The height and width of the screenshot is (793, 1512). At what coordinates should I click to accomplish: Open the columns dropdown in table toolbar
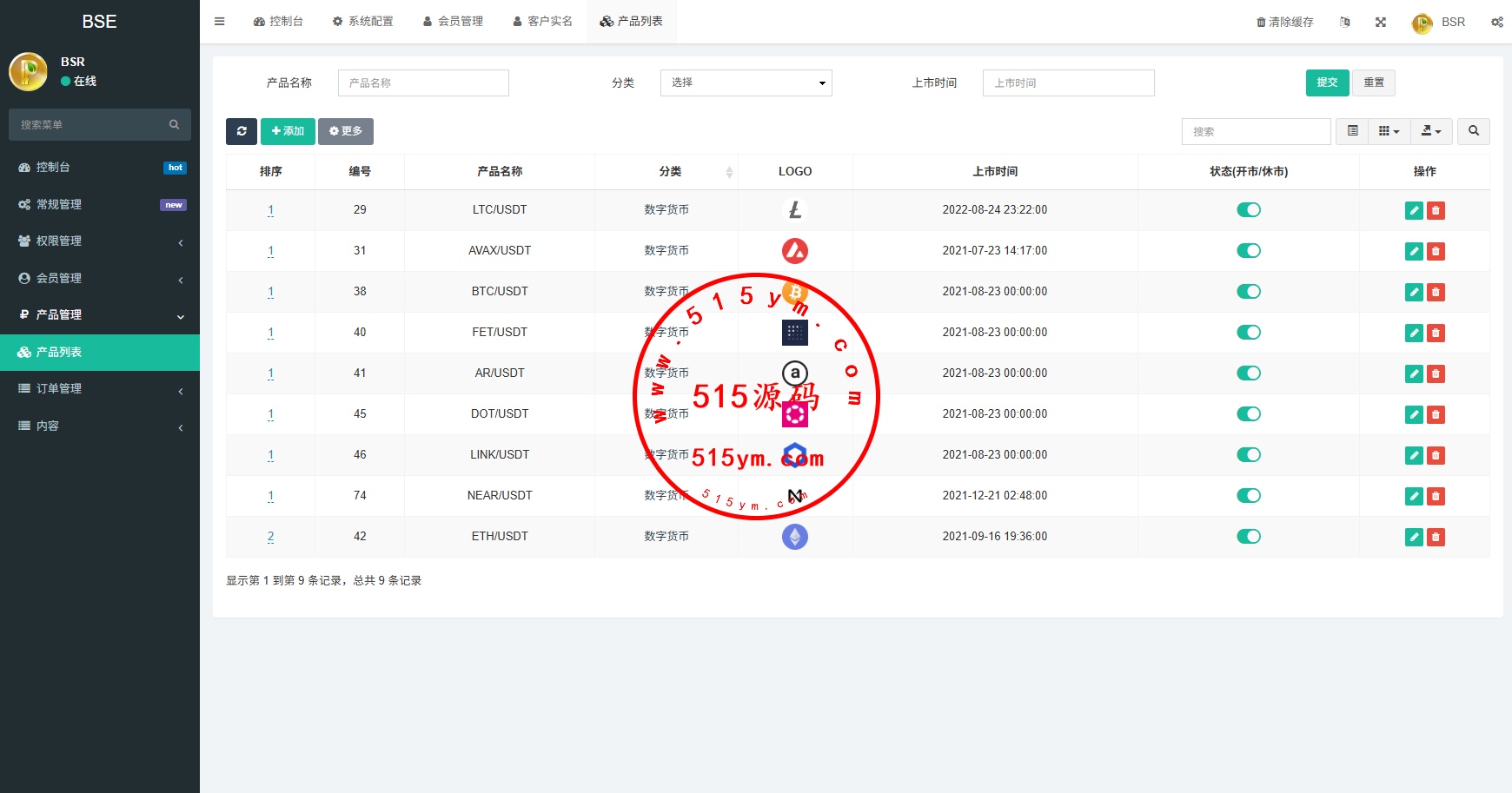[1389, 131]
